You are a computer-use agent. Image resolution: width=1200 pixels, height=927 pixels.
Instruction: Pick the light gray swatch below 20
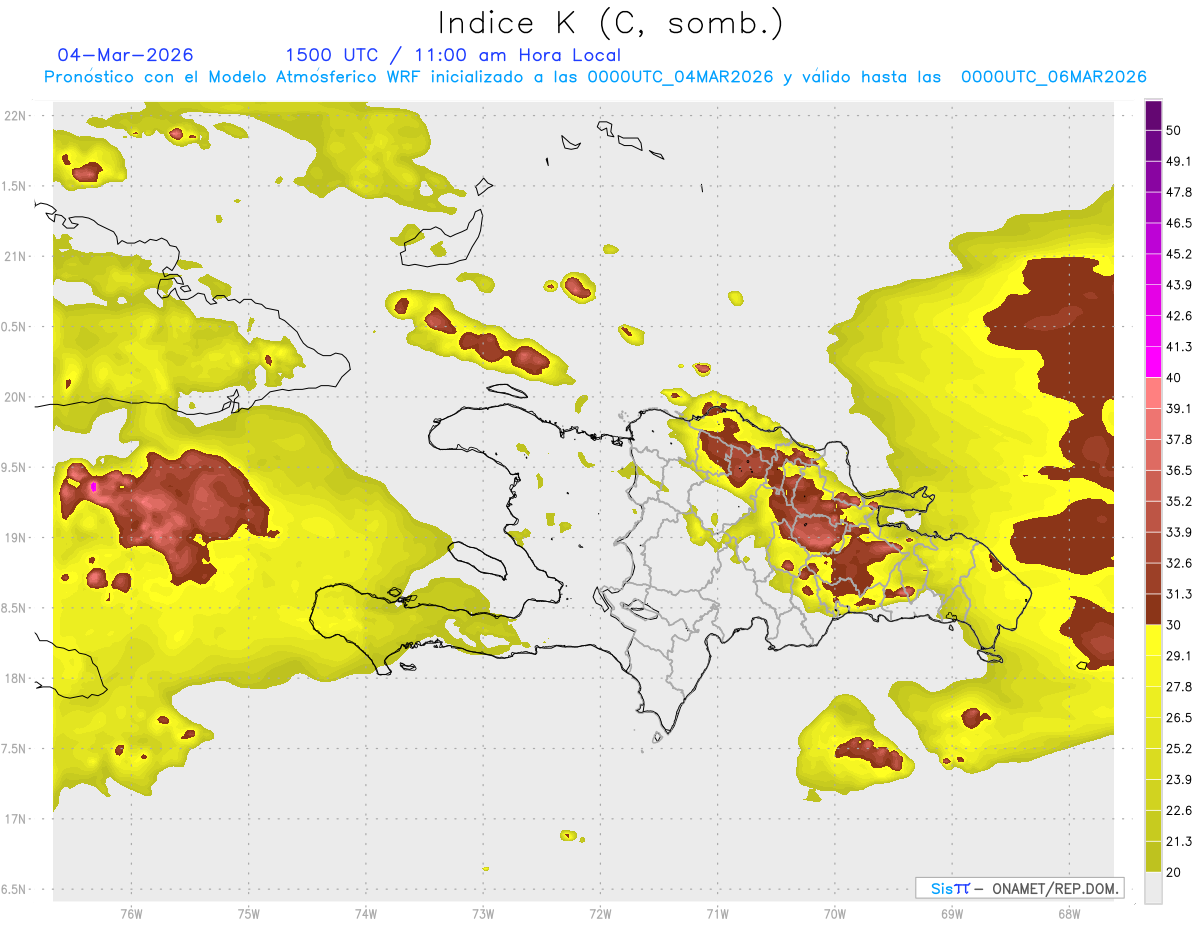point(1153,888)
